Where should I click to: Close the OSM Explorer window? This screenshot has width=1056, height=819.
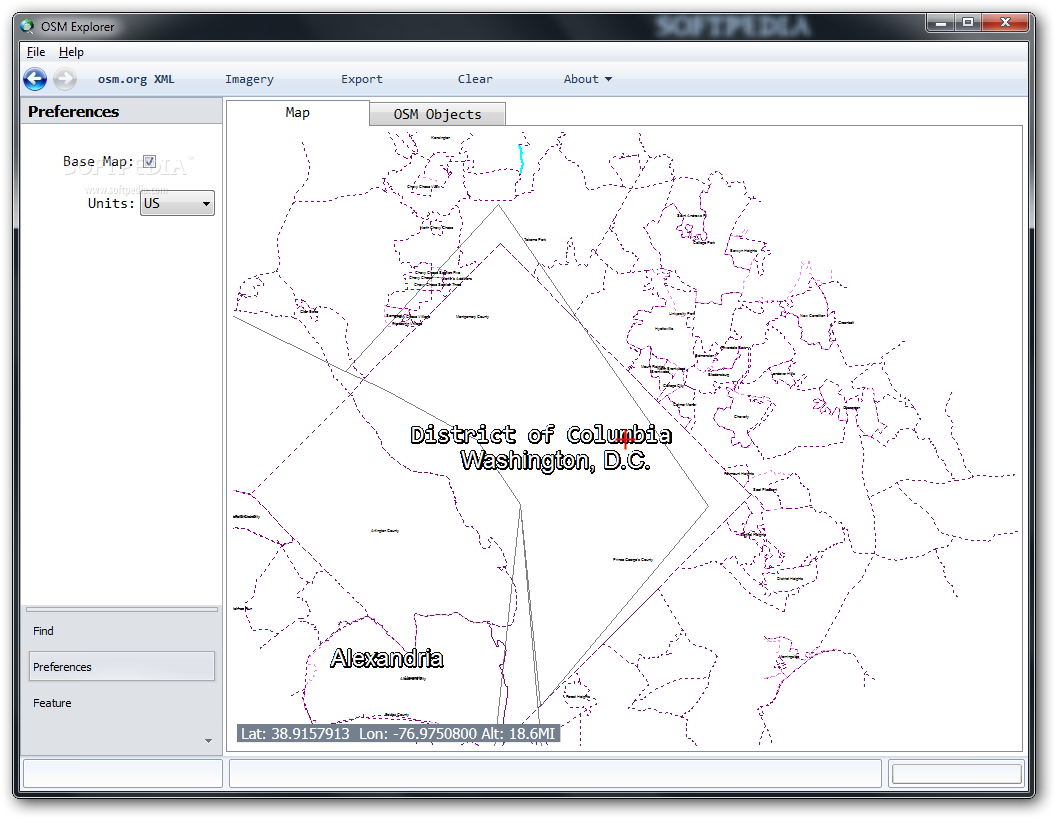[1005, 23]
